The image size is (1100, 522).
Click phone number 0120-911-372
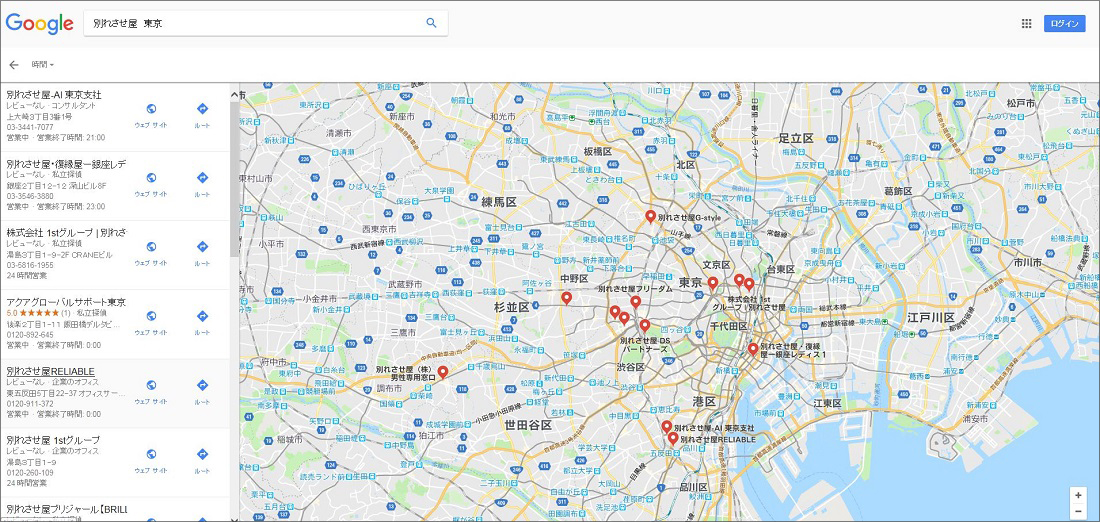tap(29, 404)
